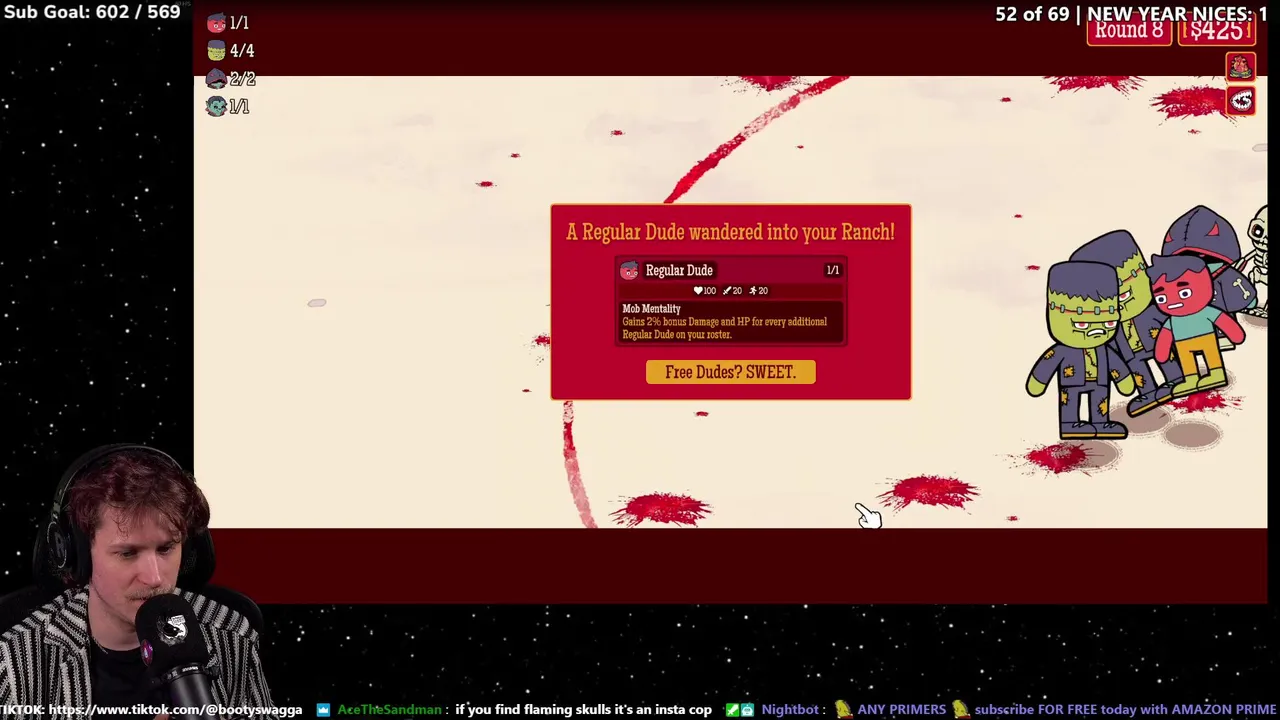Screen dimensions: 1280x720
Task: Click the 2/2 hooded zombie count text
Action: click(x=243, y=79)
